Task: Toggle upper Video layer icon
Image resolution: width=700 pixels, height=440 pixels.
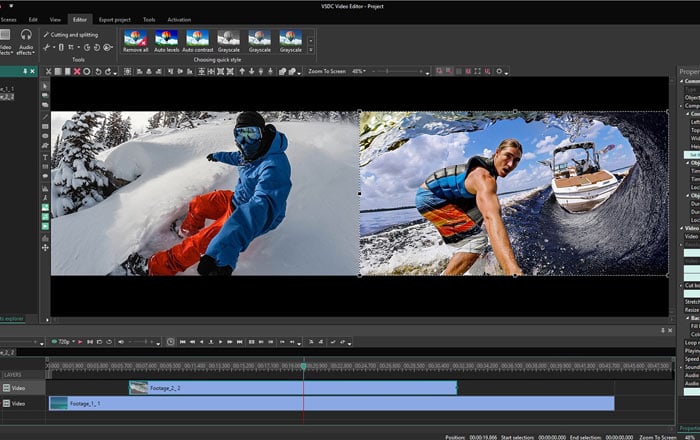Action: (6, 388)
